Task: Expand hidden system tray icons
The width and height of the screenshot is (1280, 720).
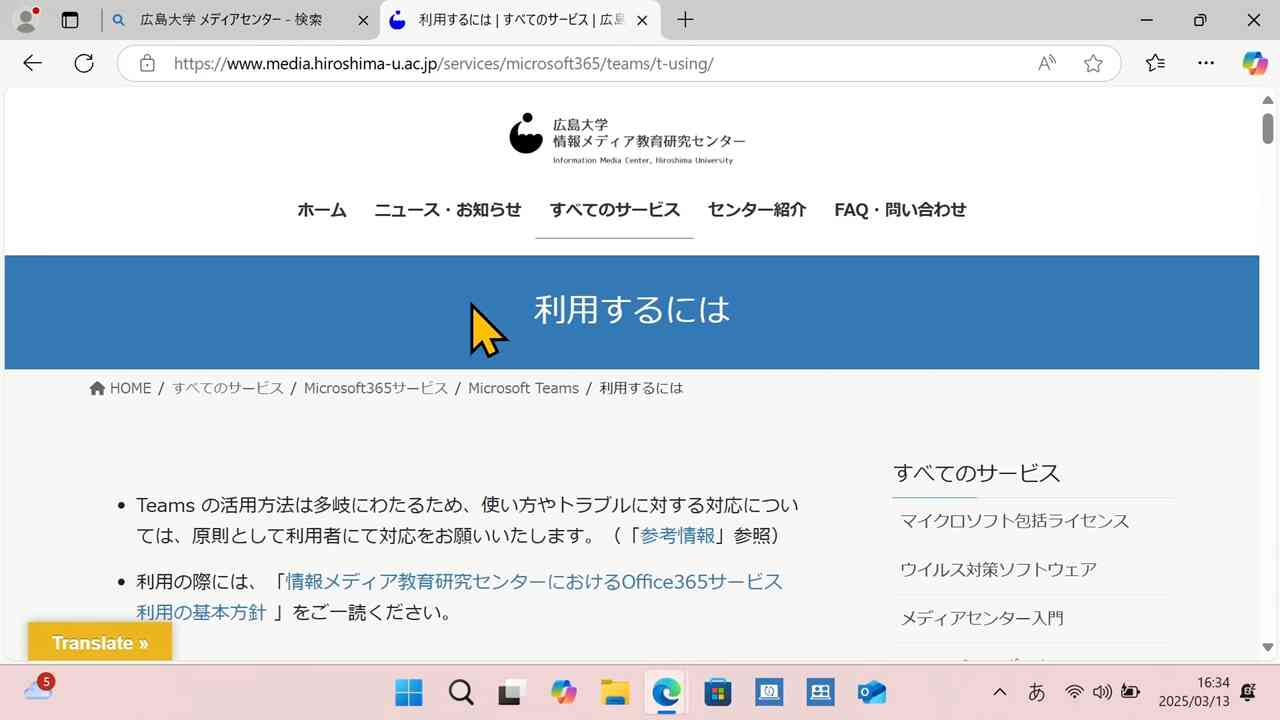Action: click(x=999, y=692)
